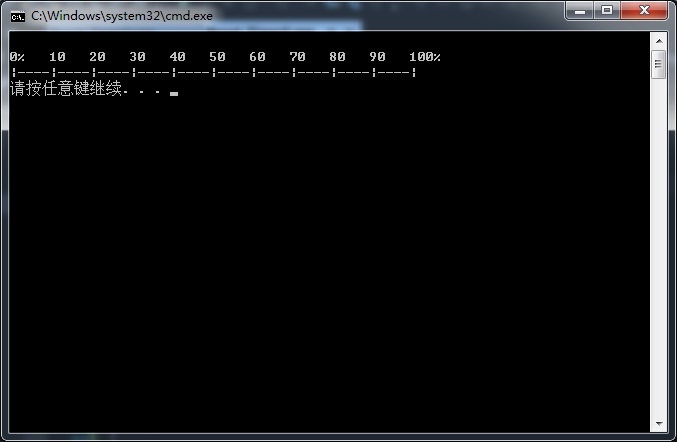Click the 50 mark on progress scale
Screen dimensions: 677x442
pos(217,57)
